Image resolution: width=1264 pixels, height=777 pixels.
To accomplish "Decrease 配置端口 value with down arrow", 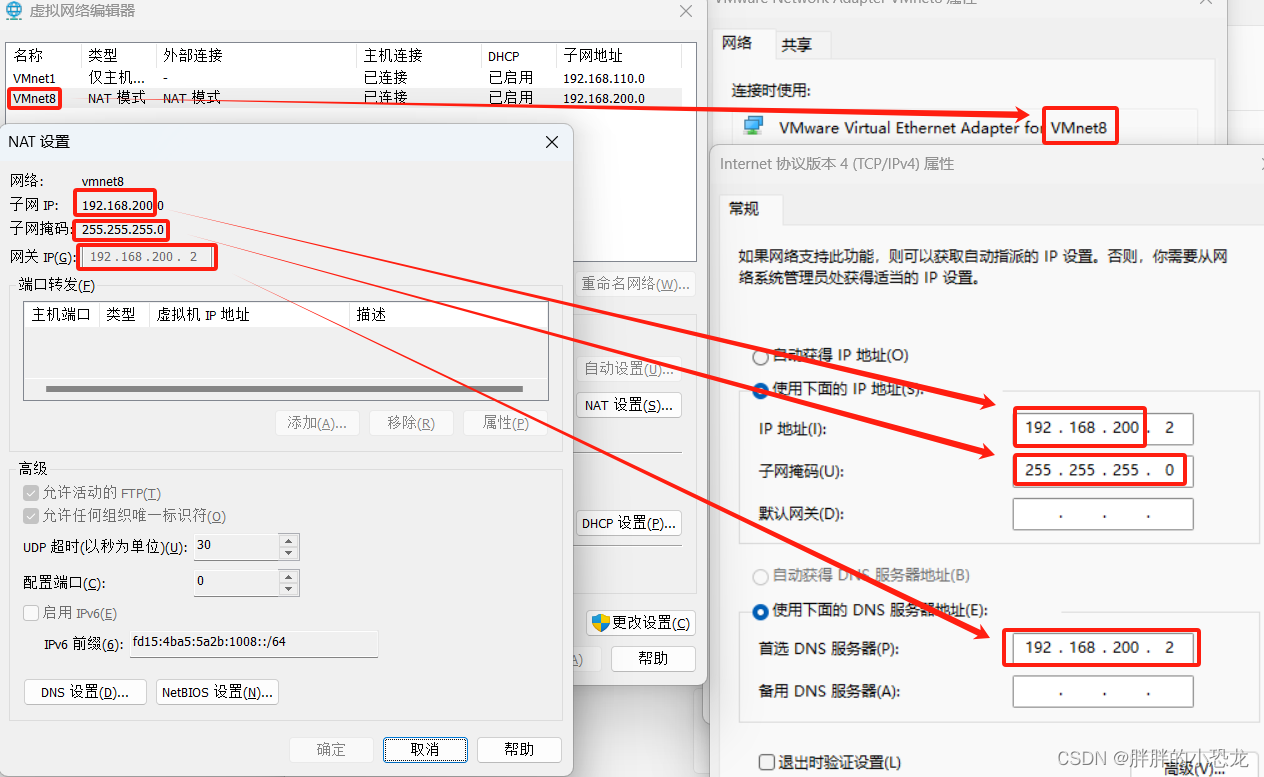I will (289, 589).
